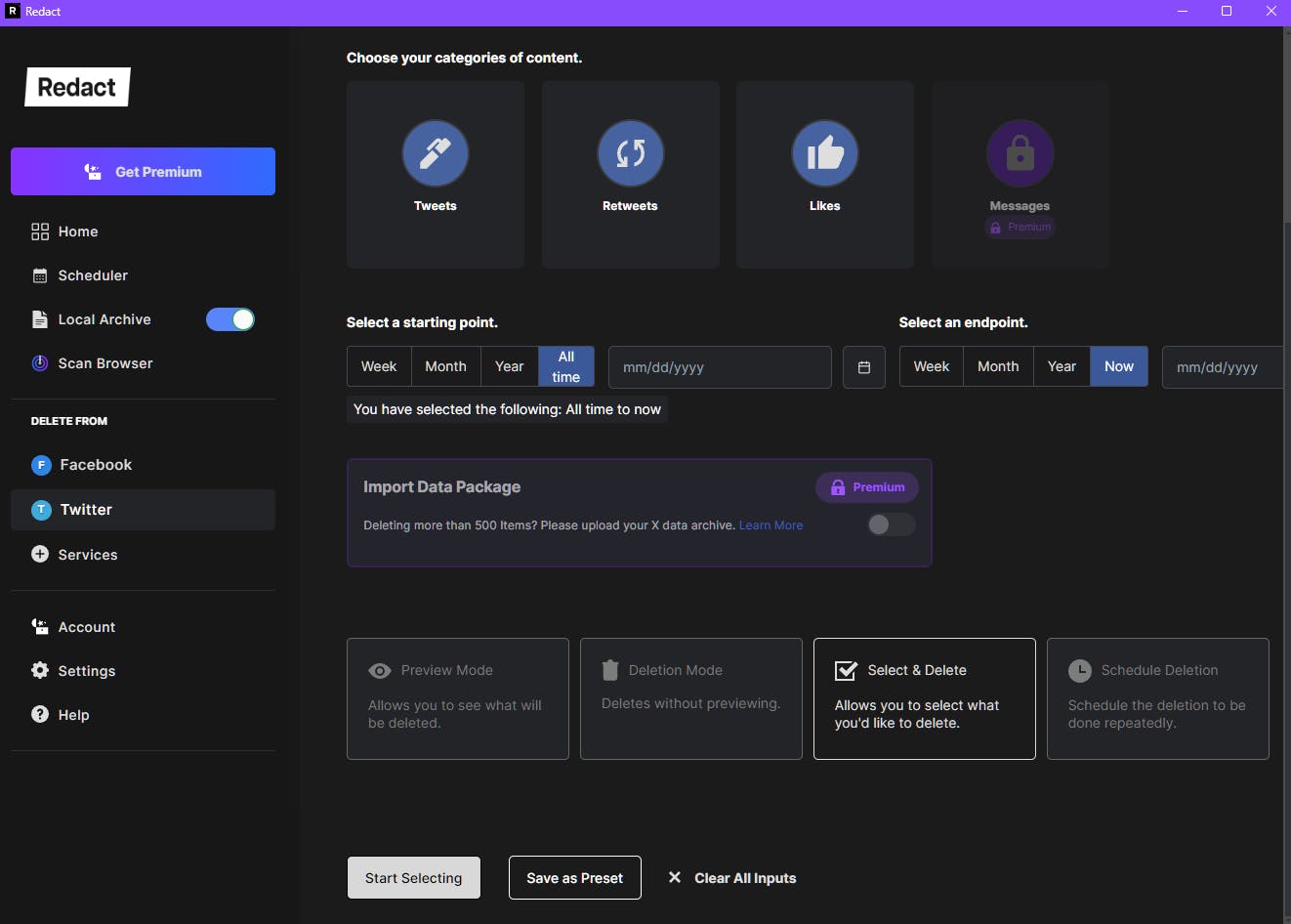Click the starting point date field

[720, 367]
